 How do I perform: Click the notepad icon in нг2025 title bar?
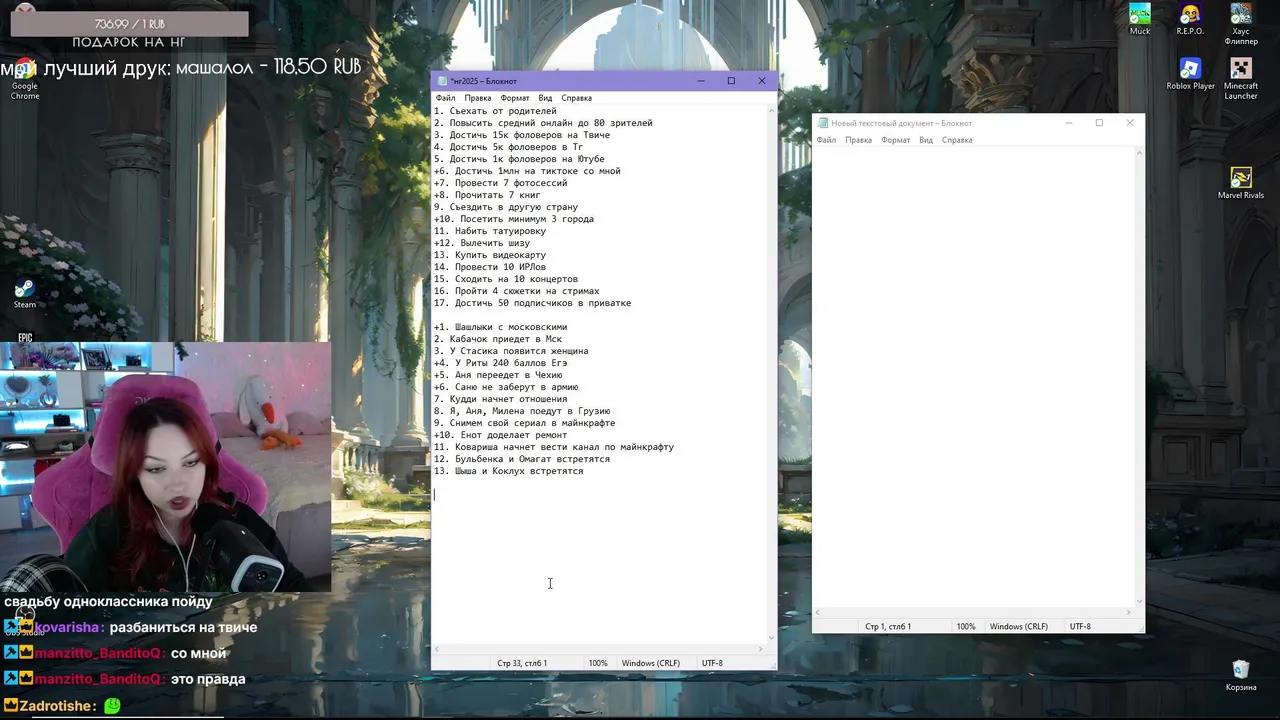tap(442, 81)
